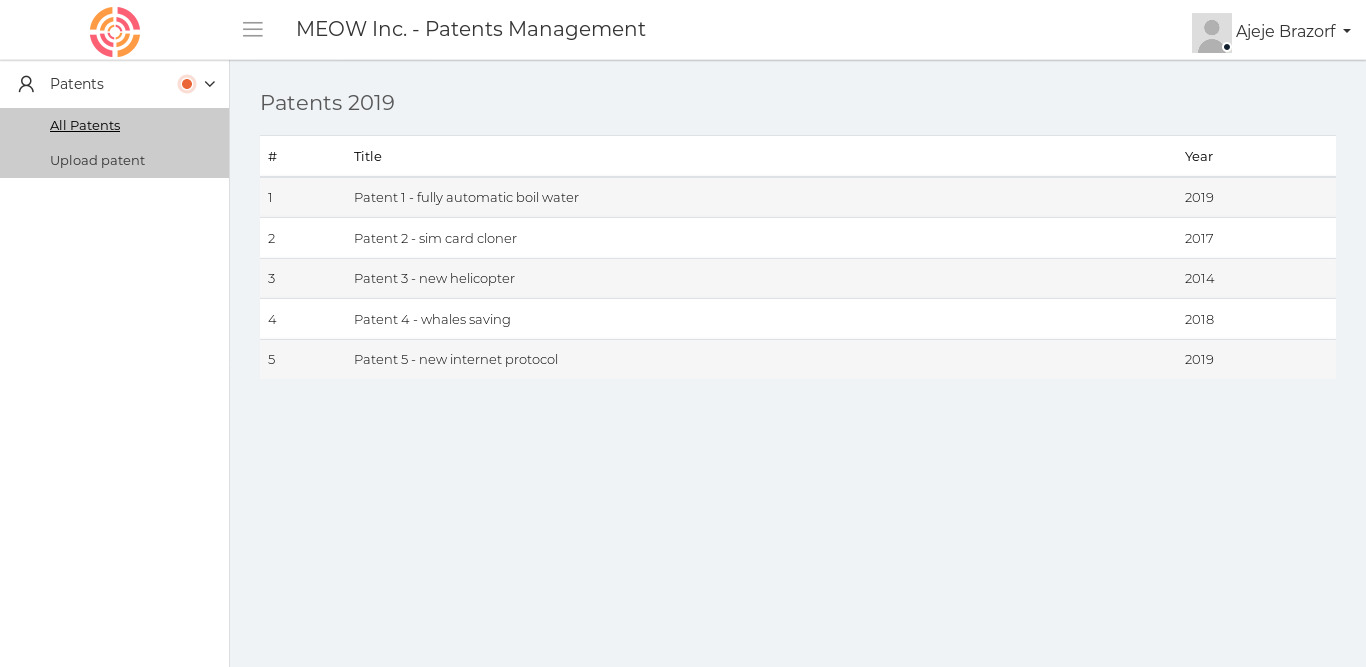Select the orange status dot beside Patents

click(x=187, y=84)
